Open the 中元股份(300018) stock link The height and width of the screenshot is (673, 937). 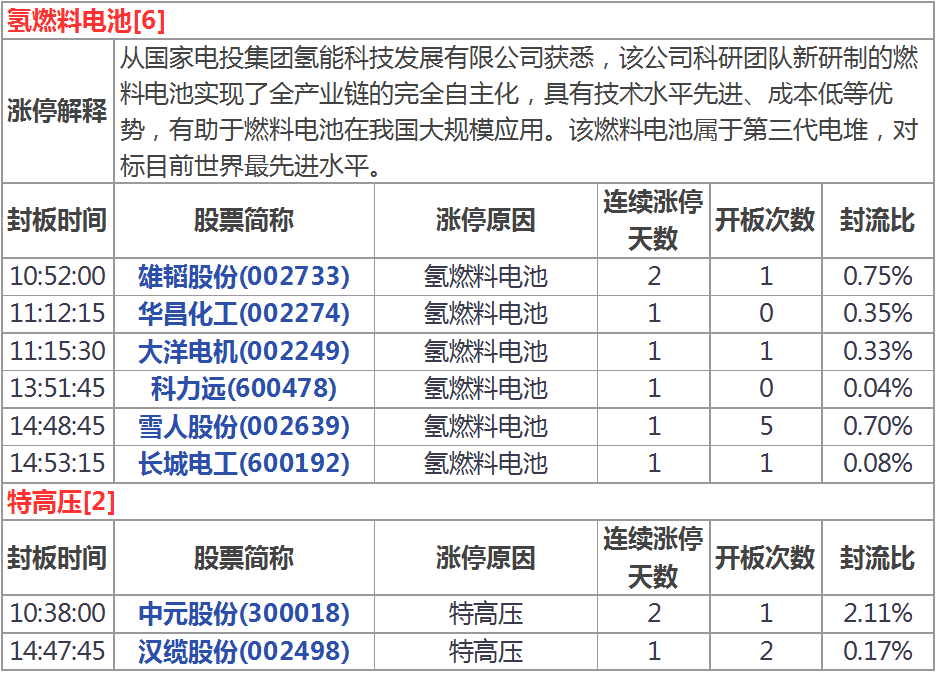click(x=244, y=613)
